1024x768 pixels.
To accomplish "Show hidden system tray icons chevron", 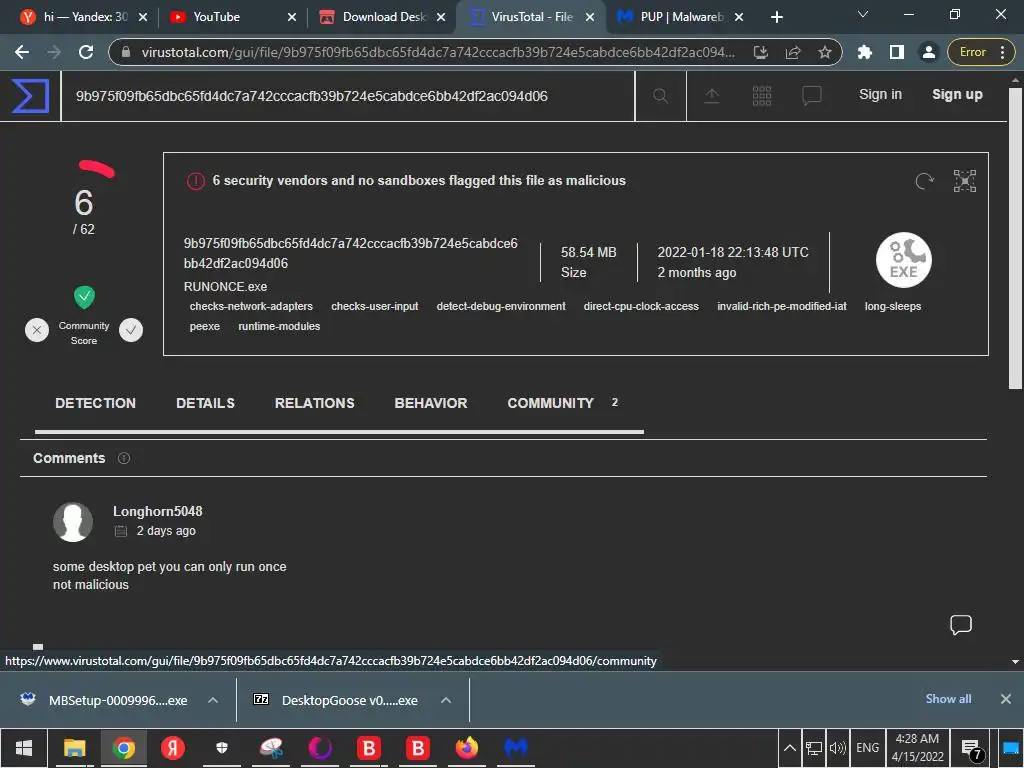I will click(x=790, y=748).
